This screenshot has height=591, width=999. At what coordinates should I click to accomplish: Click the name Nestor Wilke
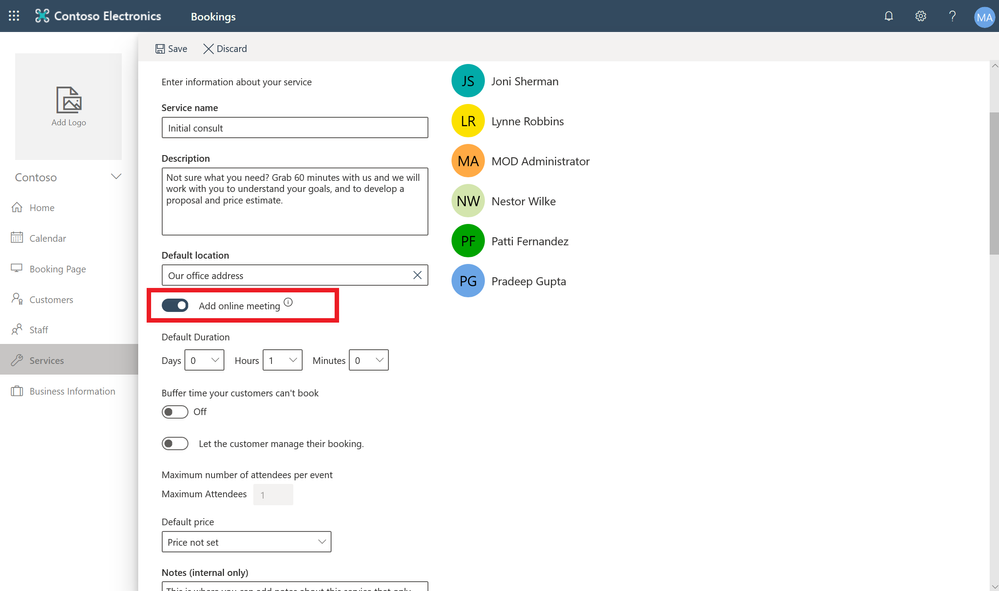point(524,201)
